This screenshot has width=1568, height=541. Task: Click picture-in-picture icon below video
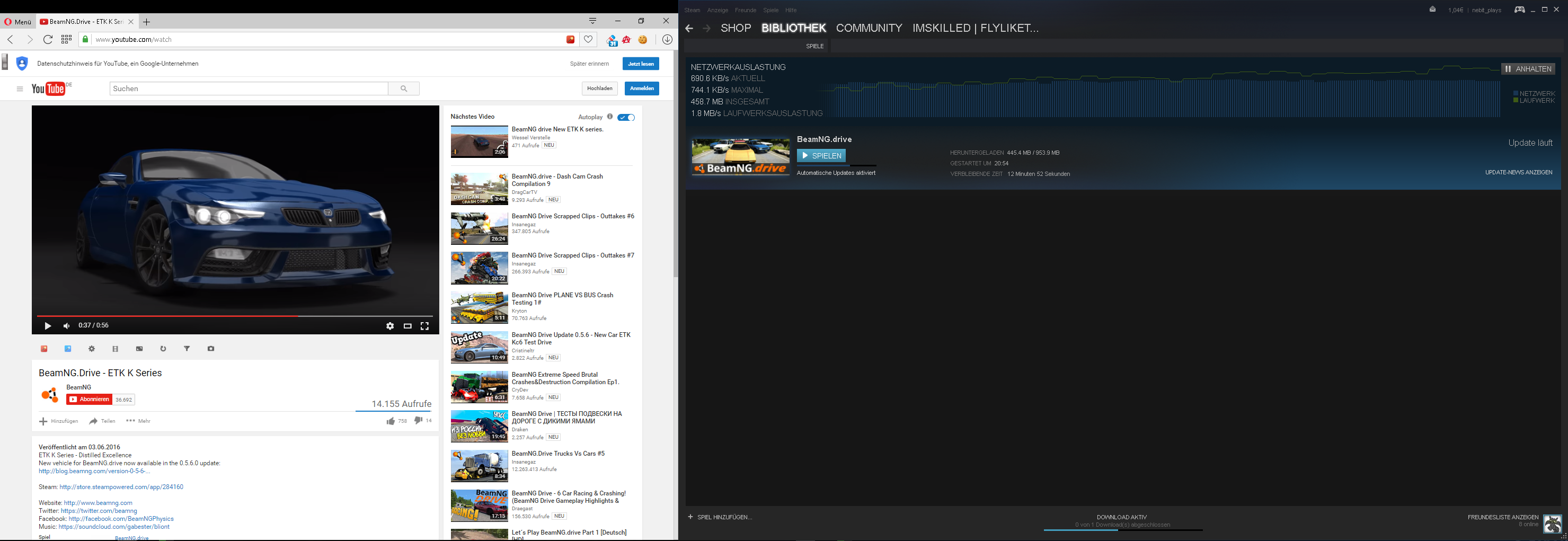pos(139,349)
